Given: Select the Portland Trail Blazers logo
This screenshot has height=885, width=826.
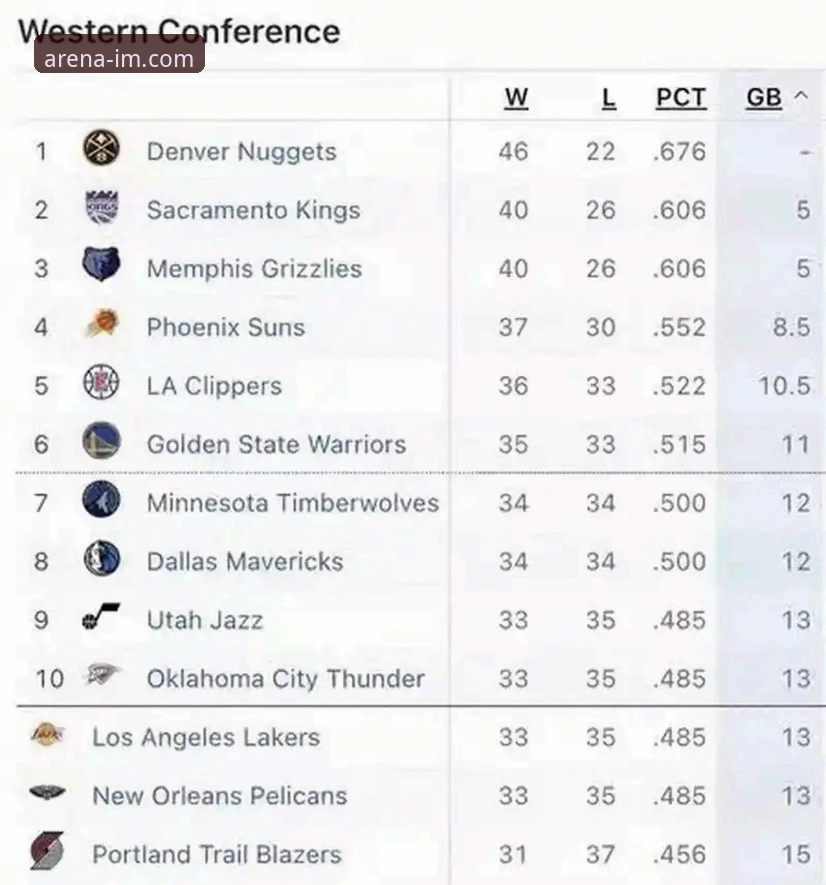Looking at the screenshot, I should [47, 853].
